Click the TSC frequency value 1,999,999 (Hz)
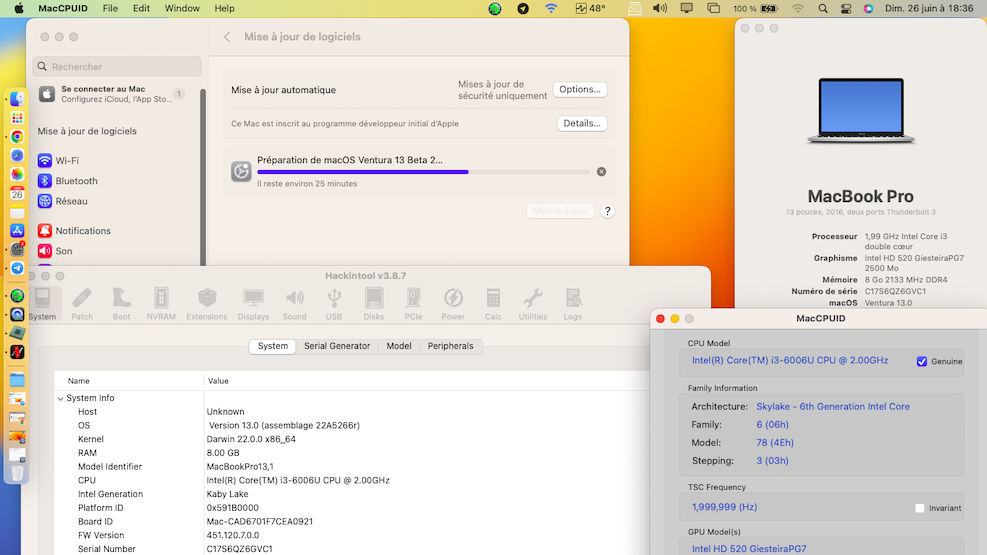 tap(724, 507)
